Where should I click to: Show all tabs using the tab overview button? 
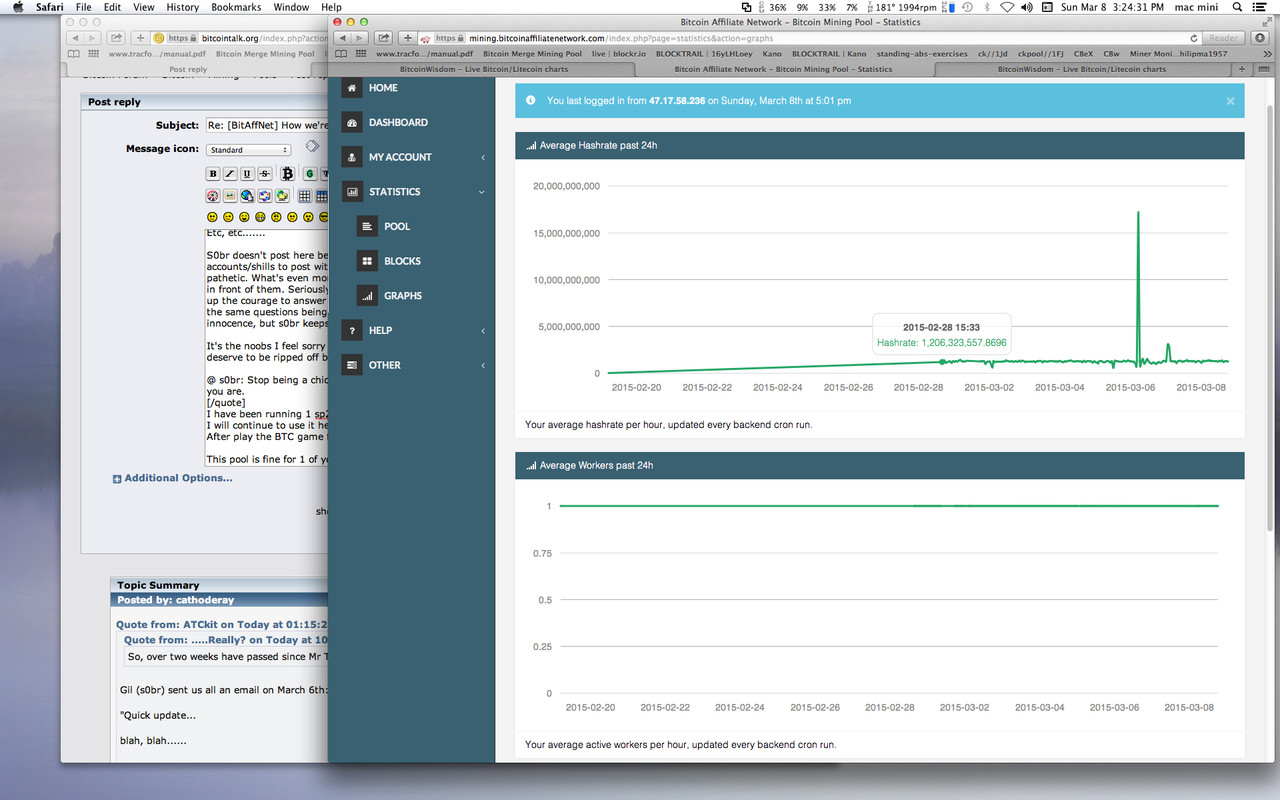click(x=1265, y=69)
